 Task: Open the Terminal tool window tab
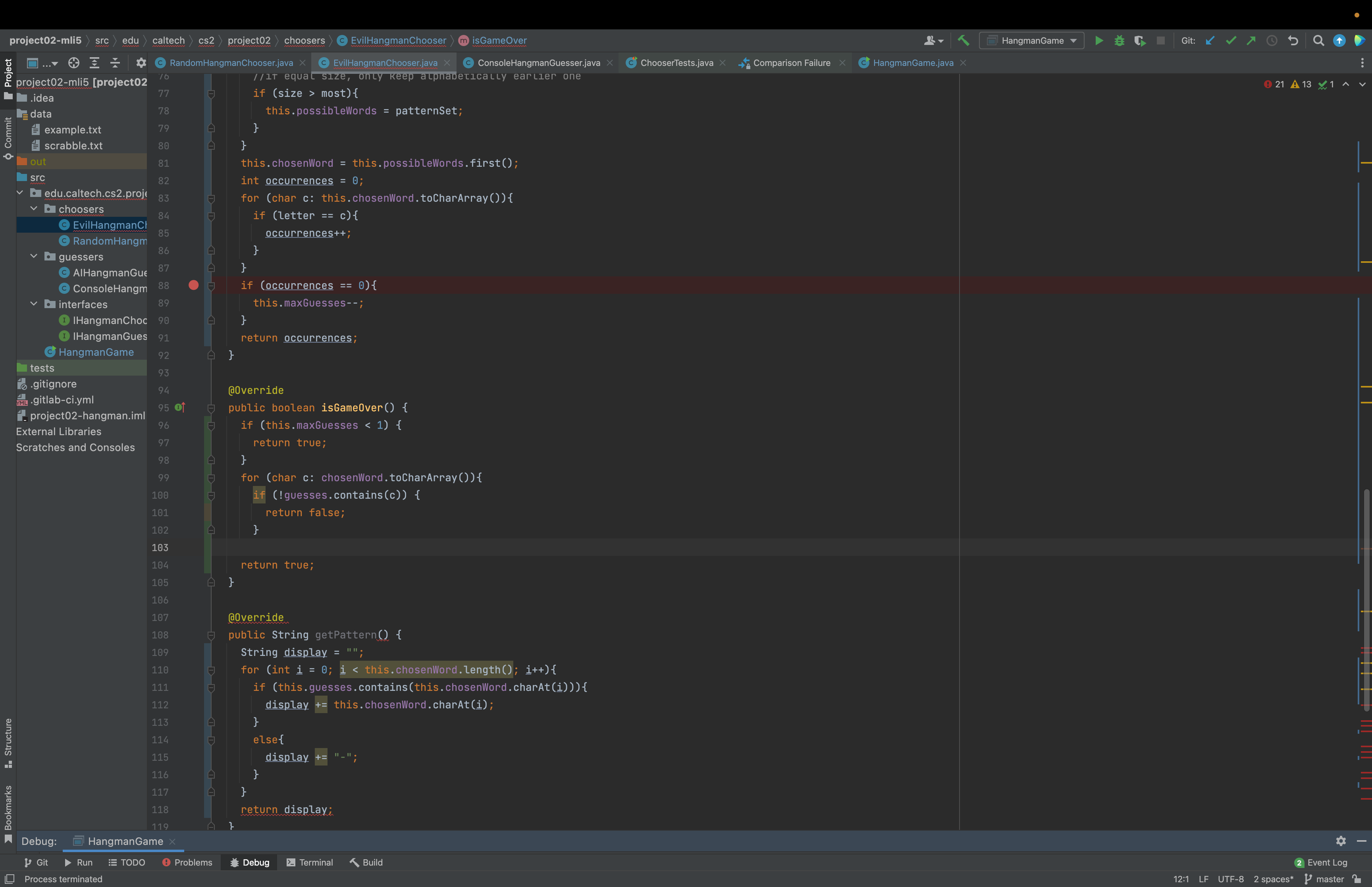(310, 862)
